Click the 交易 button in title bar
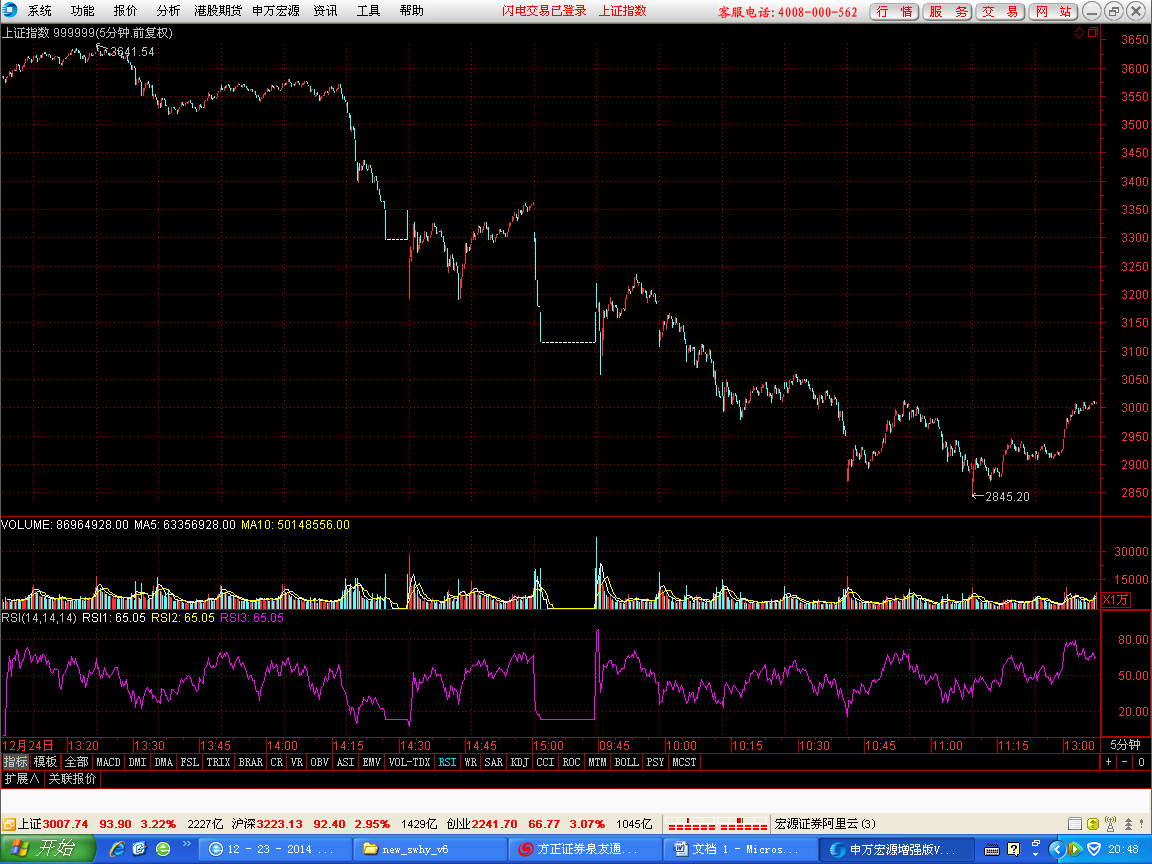The width and height of the screenshot is (1152, 864). 1000,11
